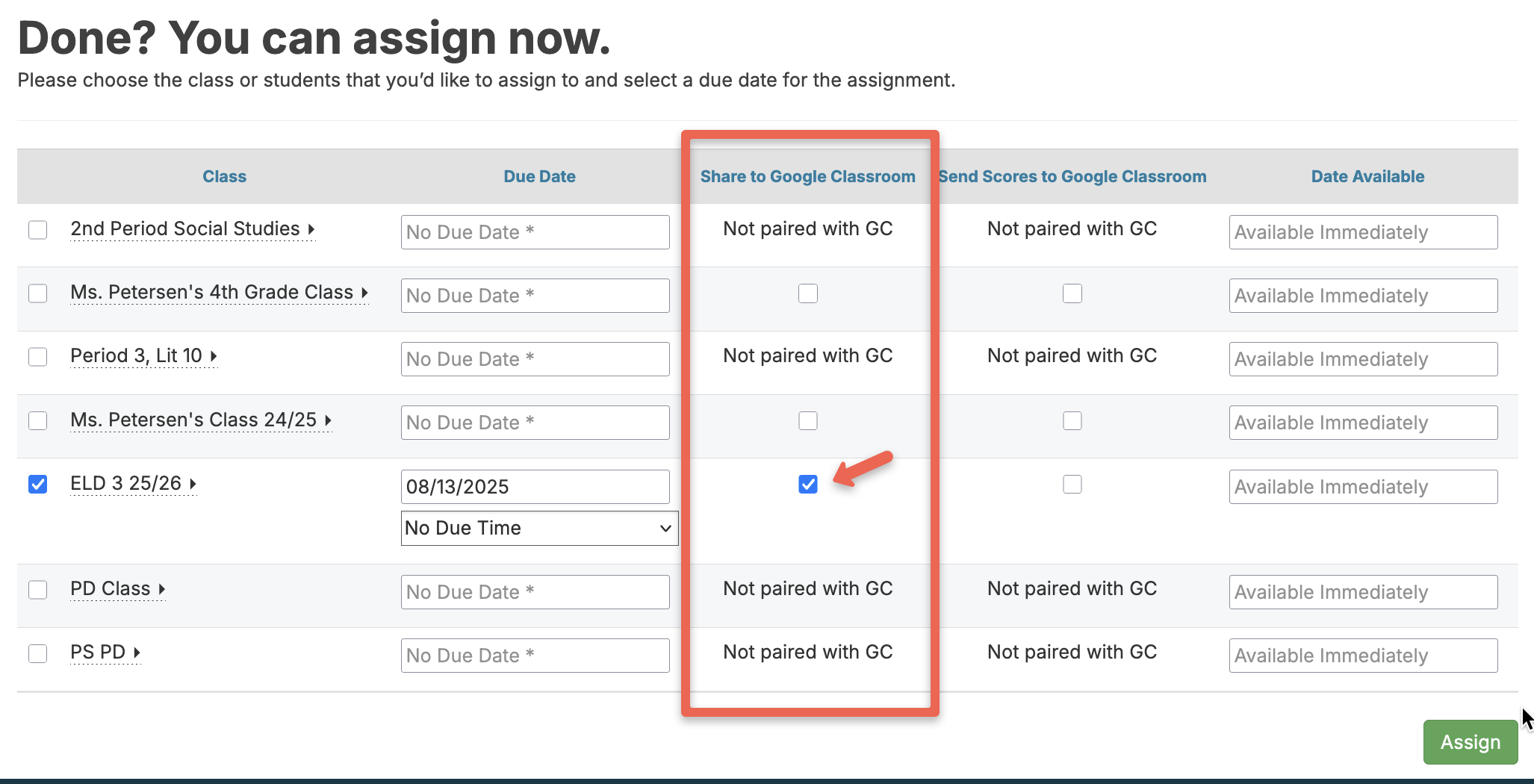Image resolution: width=1534 pixels, height=784 pixels.
Task: Enable Send Scores to Google Classroom for ELD 3
Action: [x=1072, y=484]
